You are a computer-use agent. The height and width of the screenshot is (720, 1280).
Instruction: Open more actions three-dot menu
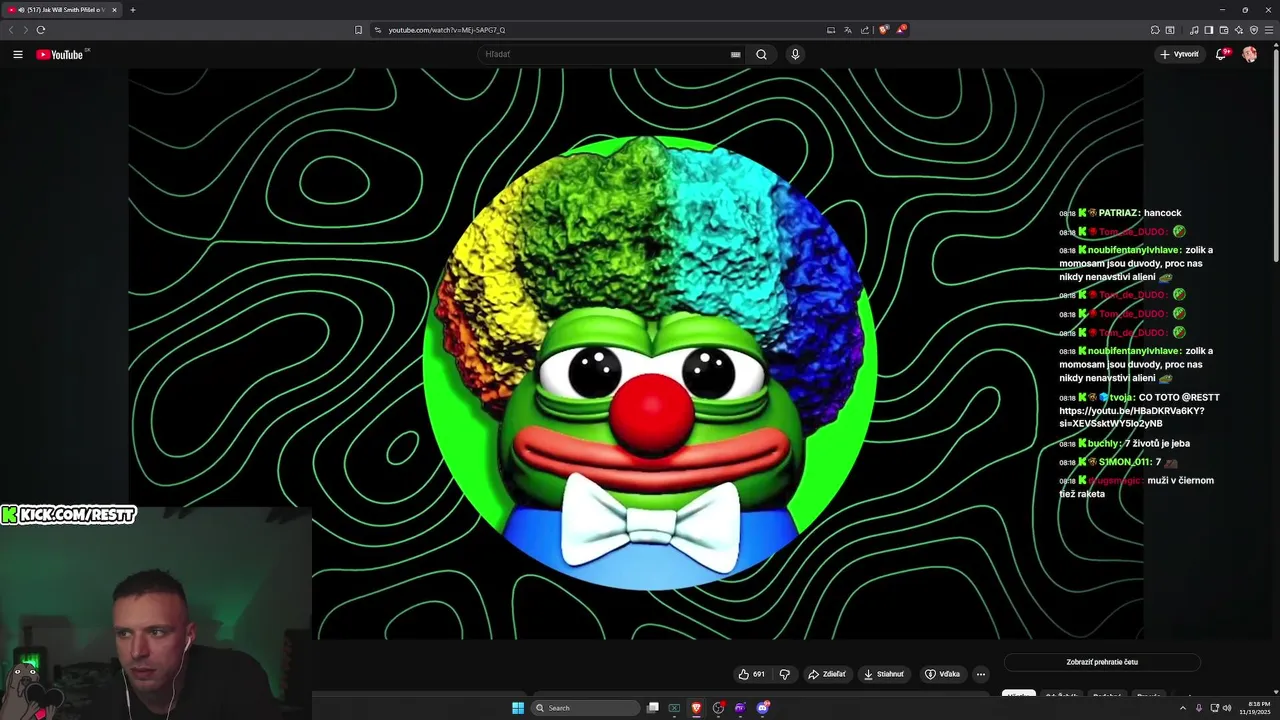click(981, 674)
